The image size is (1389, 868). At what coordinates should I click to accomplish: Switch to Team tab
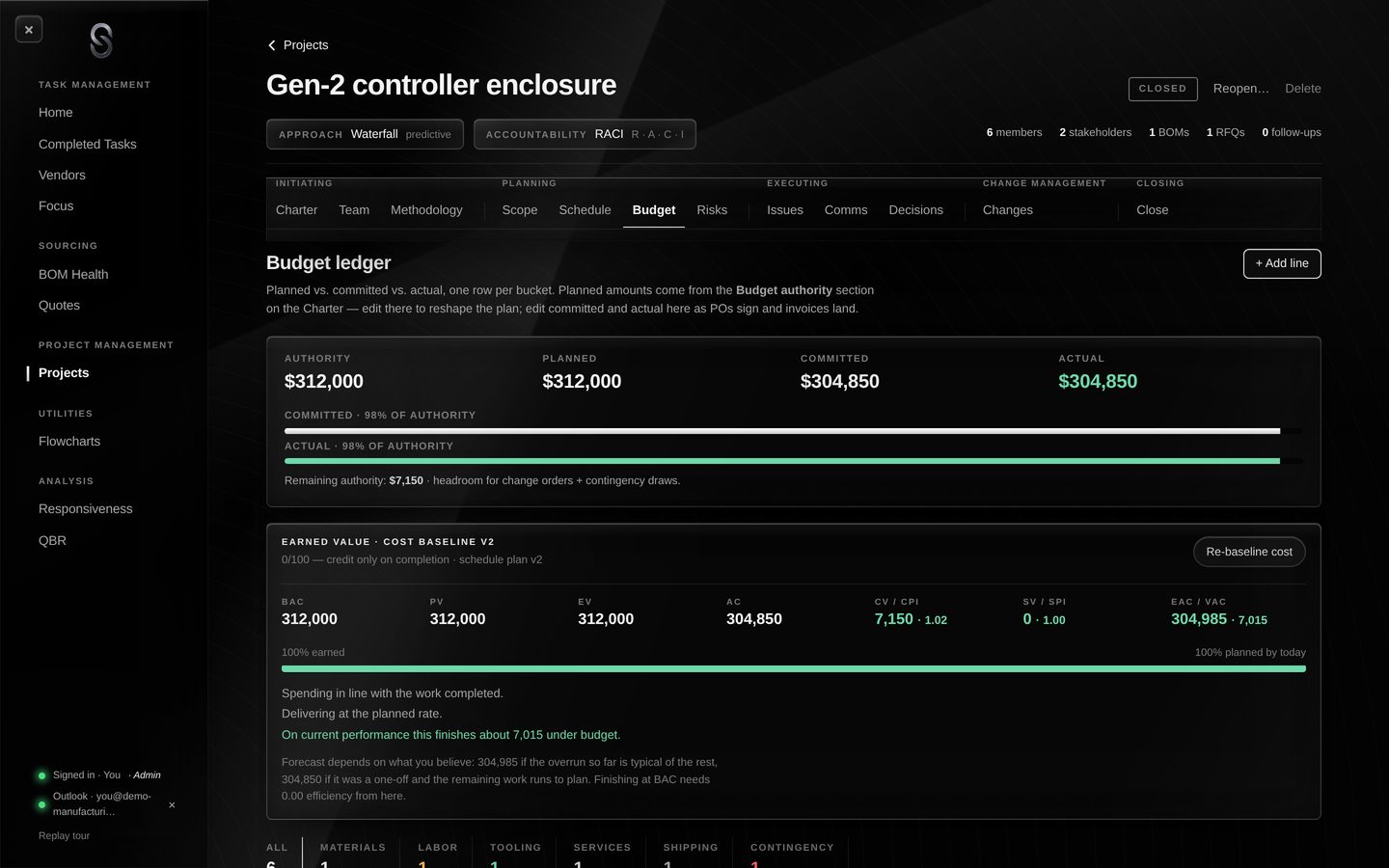coord(354,210)
